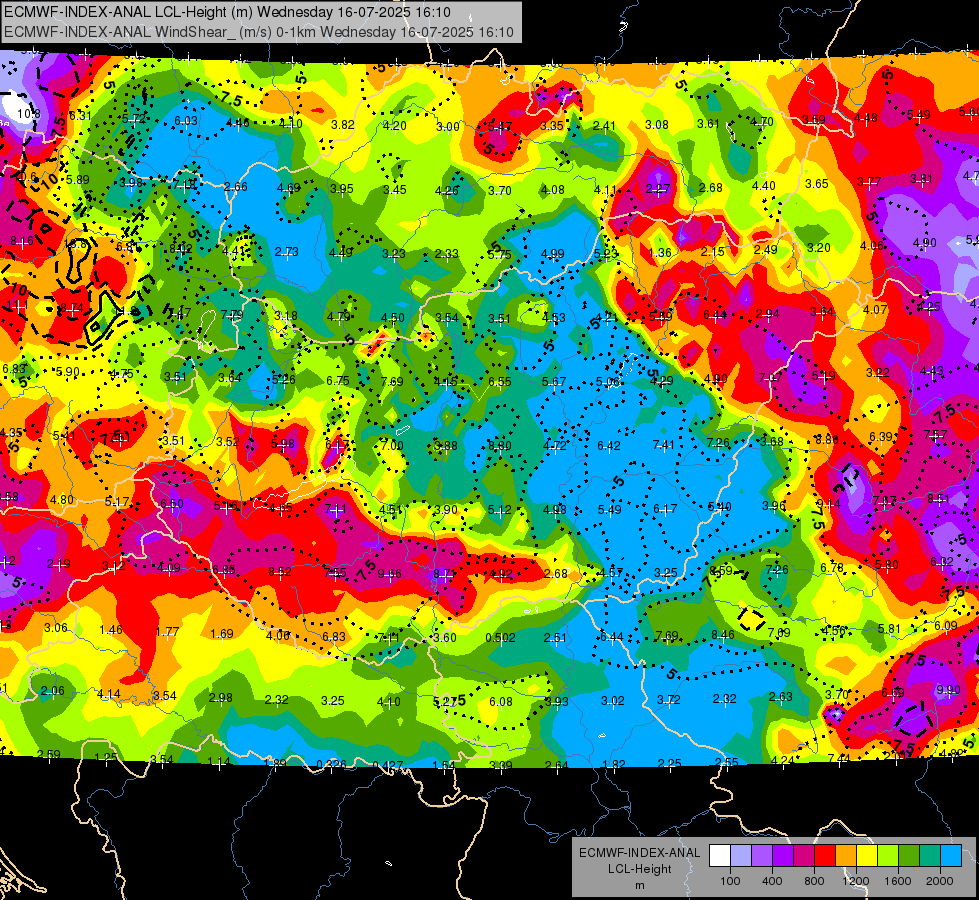Click the light lavender legend swatch
Viewport: 979px width, 900px height.
741,856
